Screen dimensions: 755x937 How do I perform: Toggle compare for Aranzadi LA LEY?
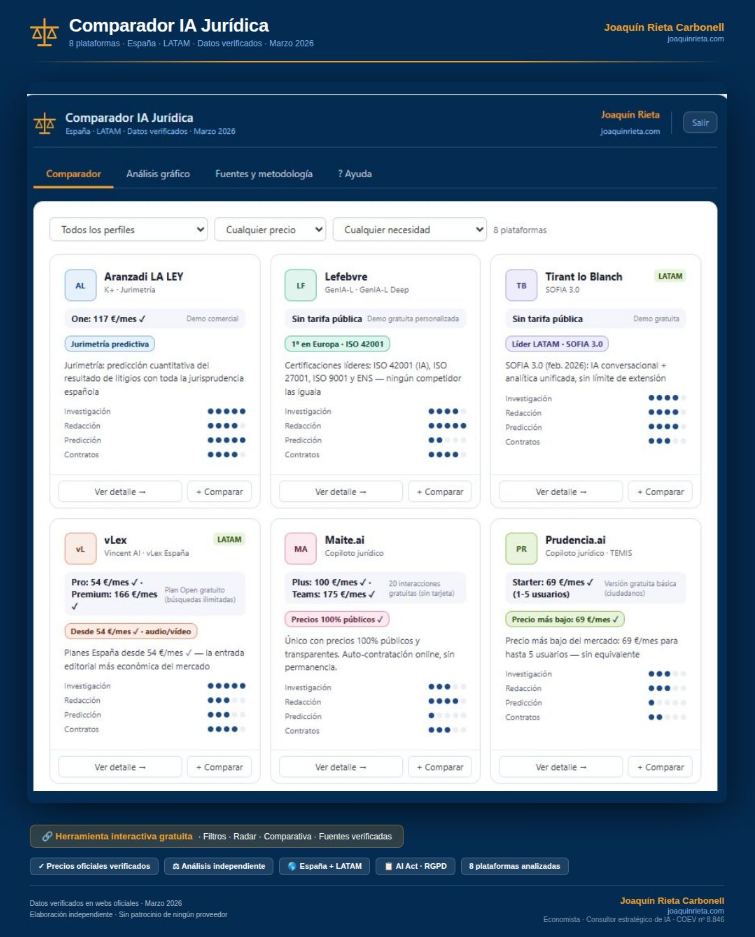coord(219,492)
